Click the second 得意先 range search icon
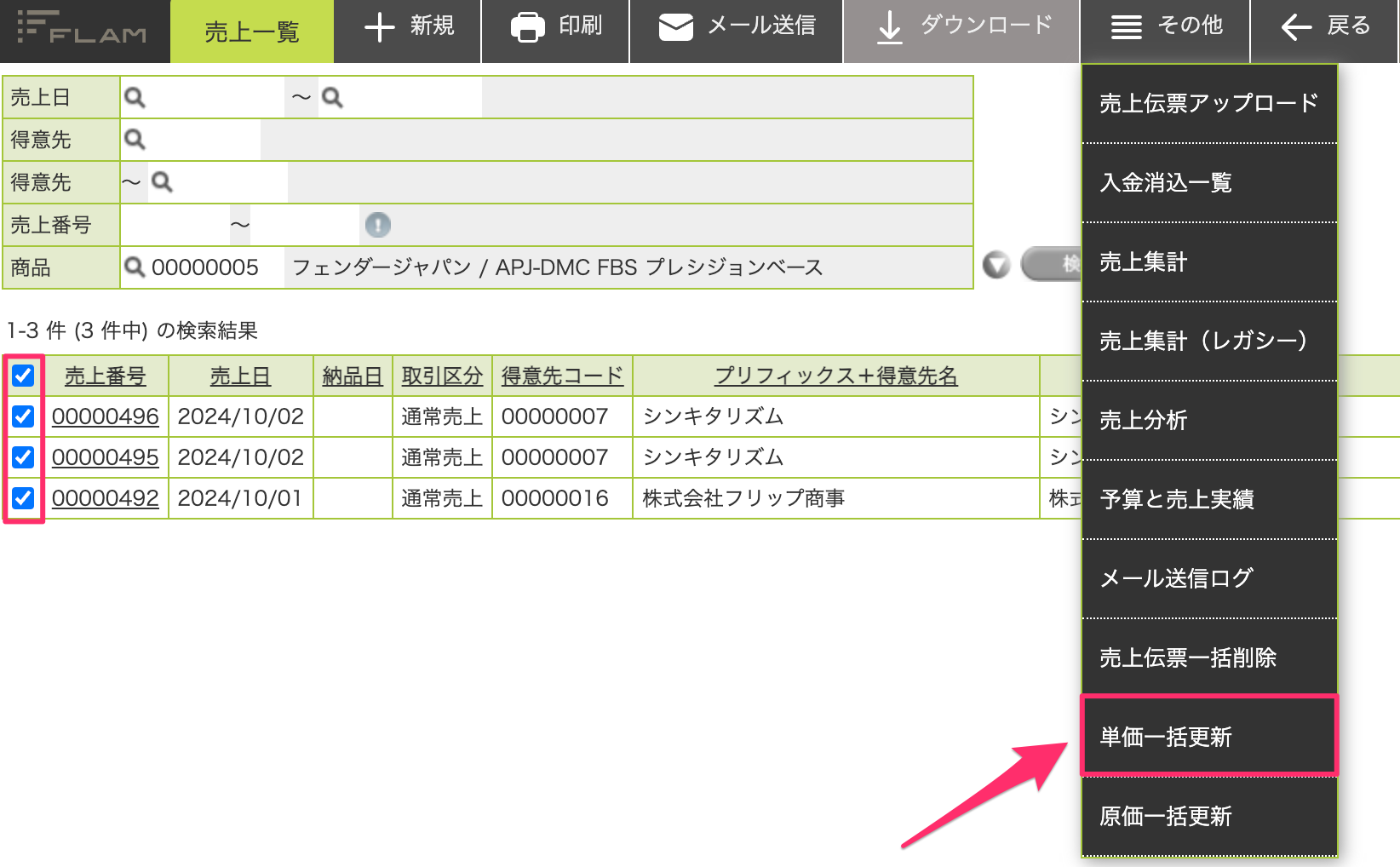Viewport: 1400px width, 867px height. pos(162,182)
